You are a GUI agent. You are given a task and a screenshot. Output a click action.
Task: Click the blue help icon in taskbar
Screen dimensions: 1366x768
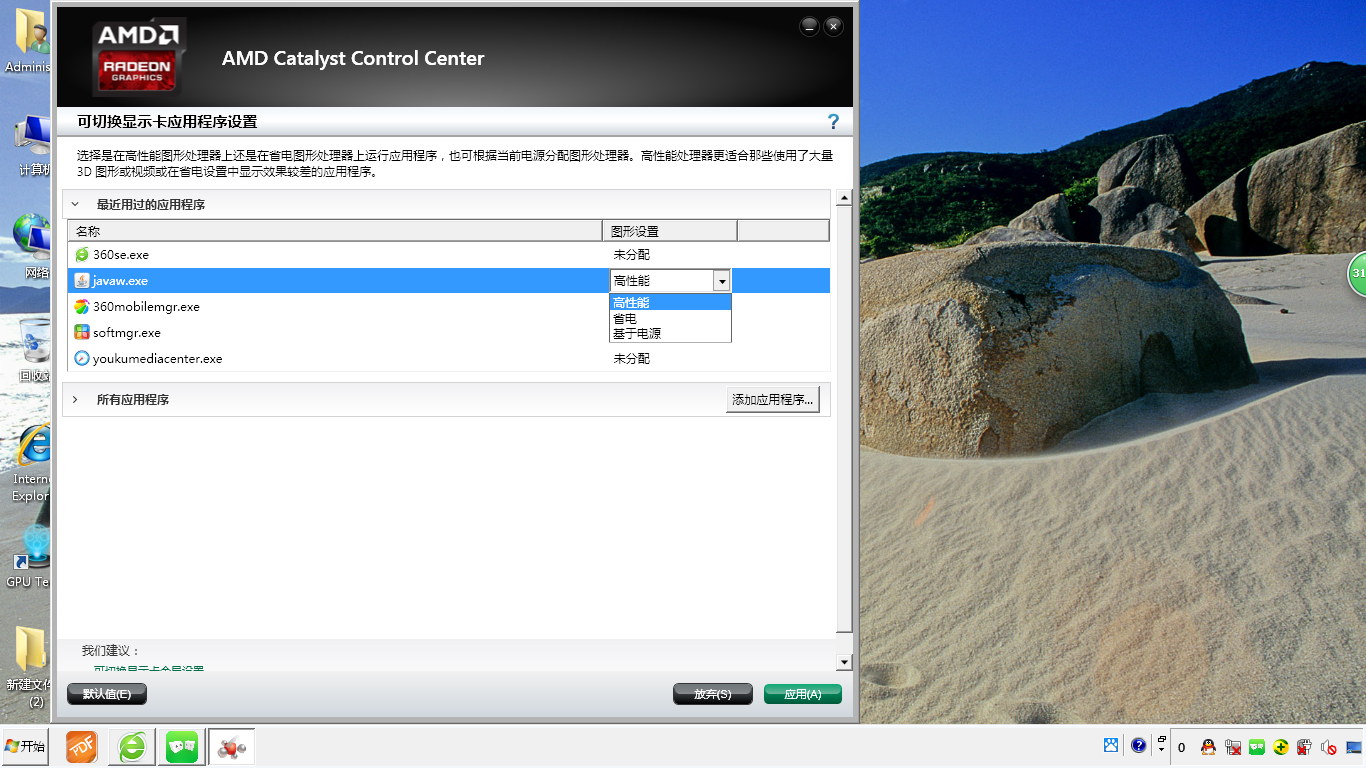[x=1138, y=746]
